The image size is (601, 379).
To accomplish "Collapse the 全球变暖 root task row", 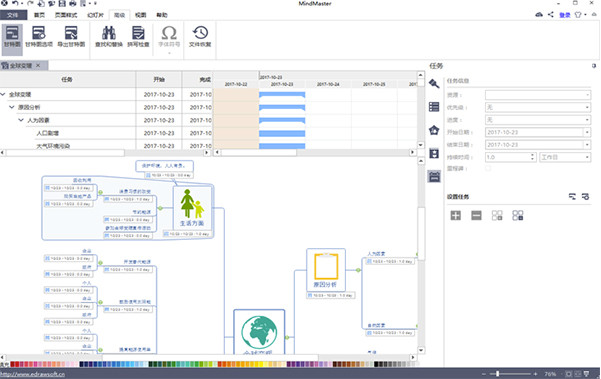I will (x=3, y=94).
